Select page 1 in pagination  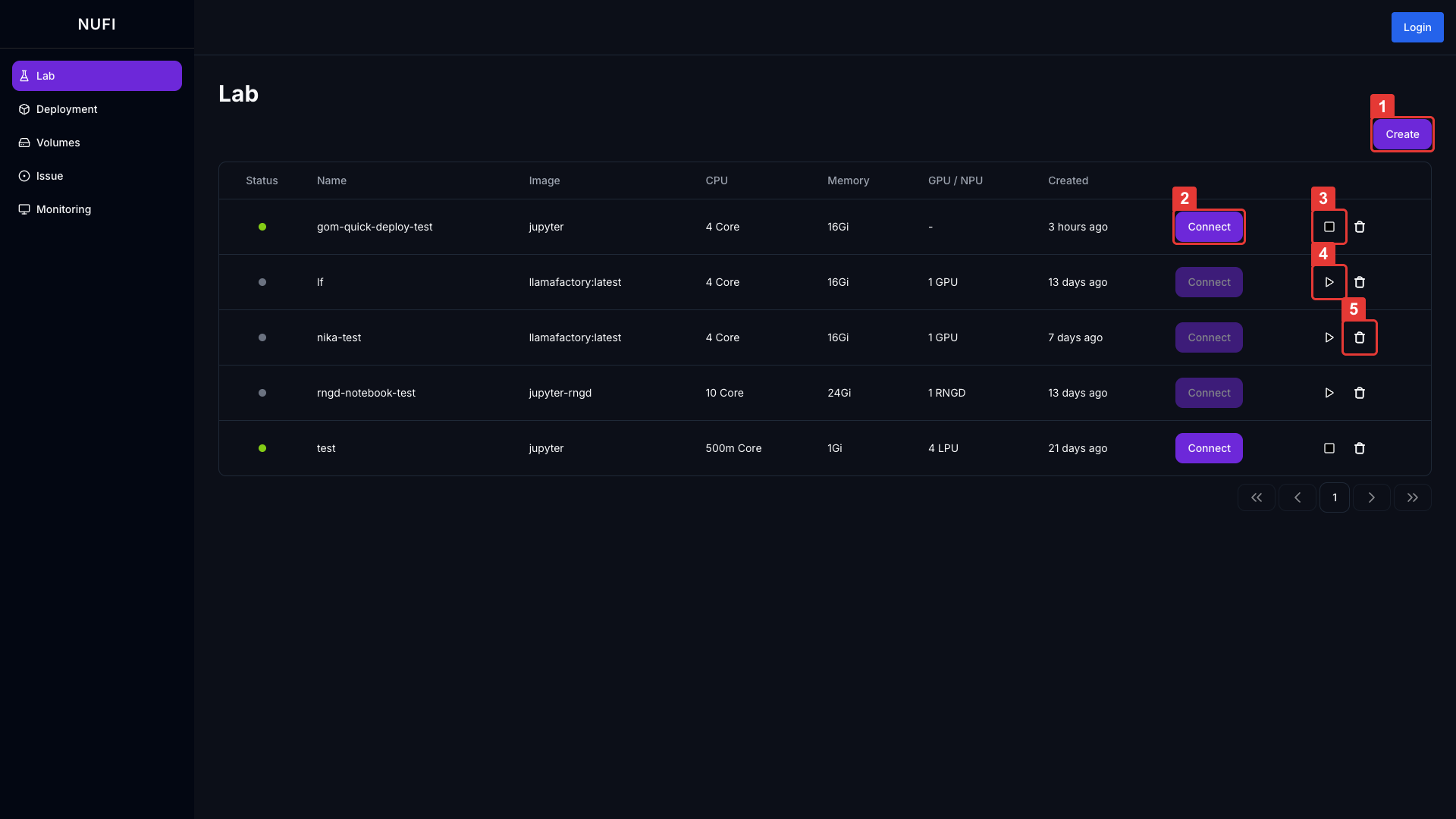[x=1334, y=497]
